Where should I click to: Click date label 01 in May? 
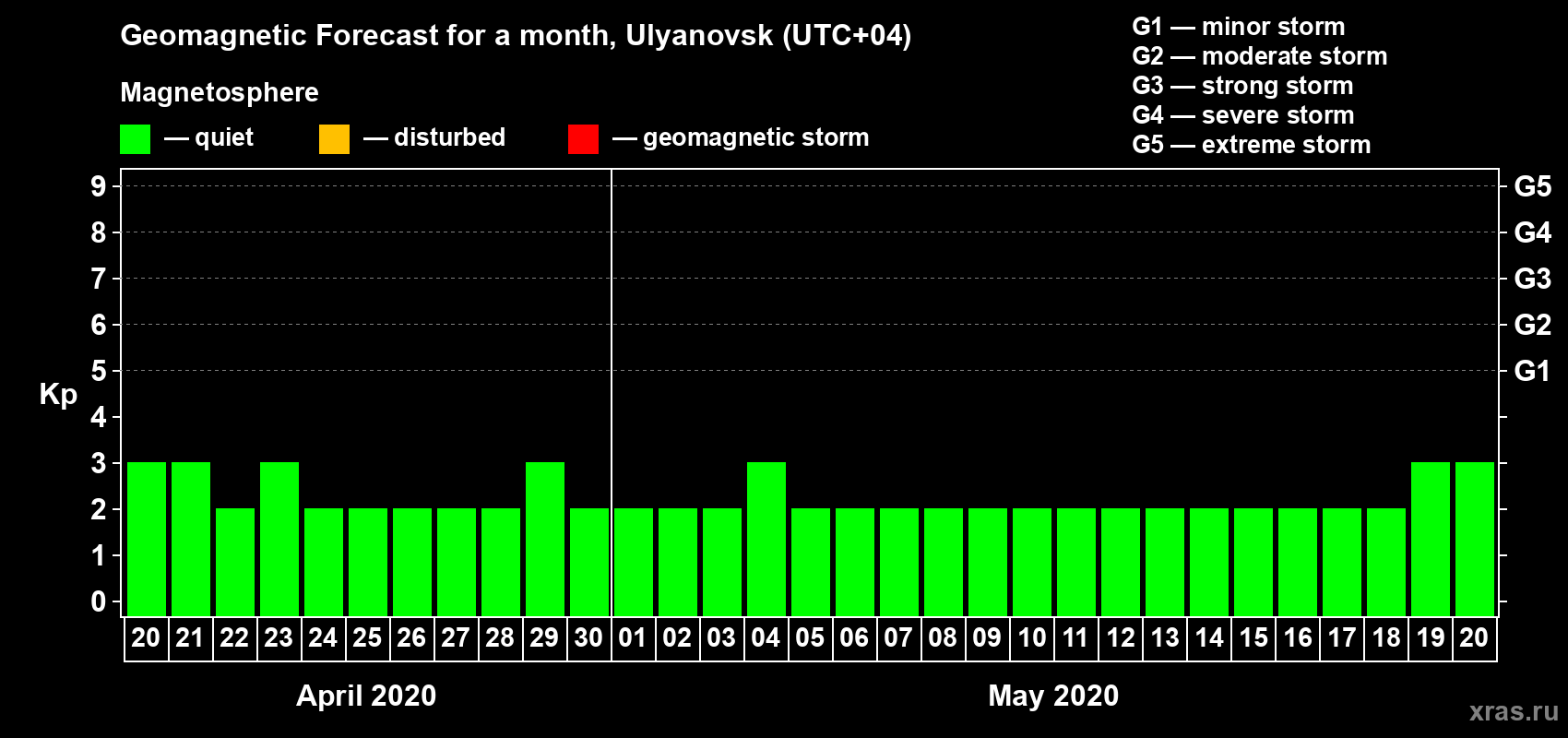(x=633, y=637)
